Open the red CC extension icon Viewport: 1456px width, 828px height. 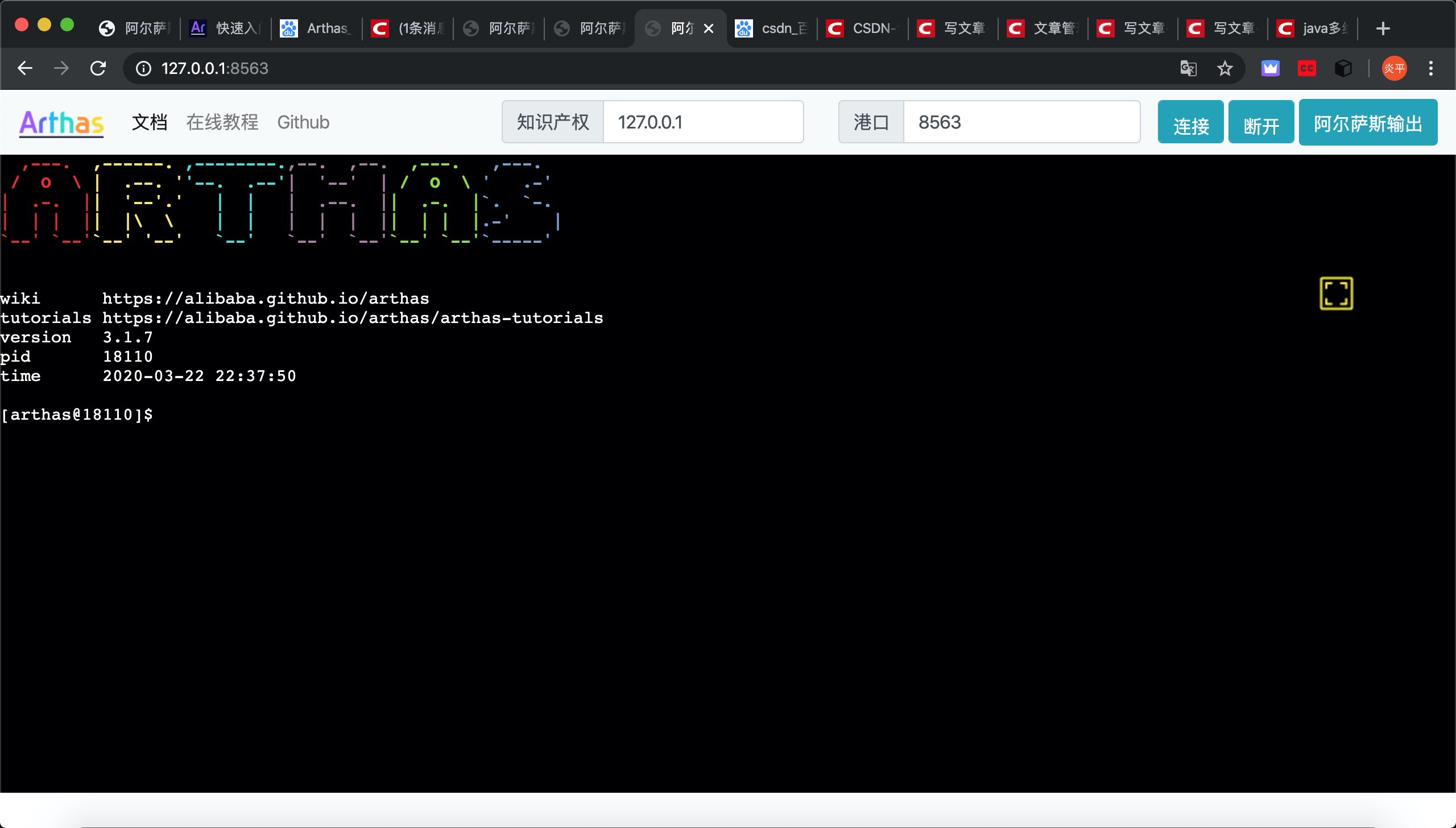tap(1306, 69)
